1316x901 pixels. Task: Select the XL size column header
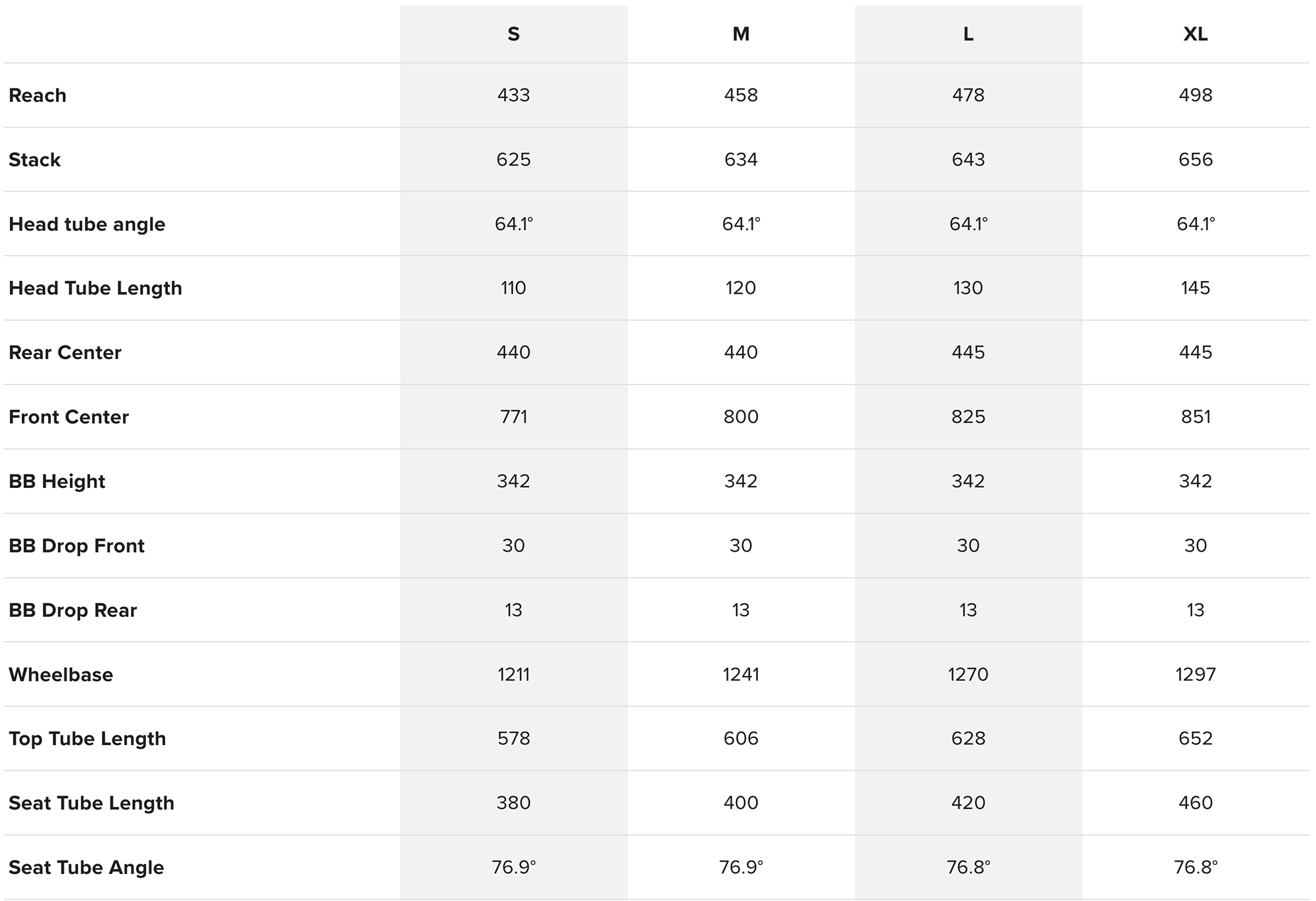click(1196, 34)
